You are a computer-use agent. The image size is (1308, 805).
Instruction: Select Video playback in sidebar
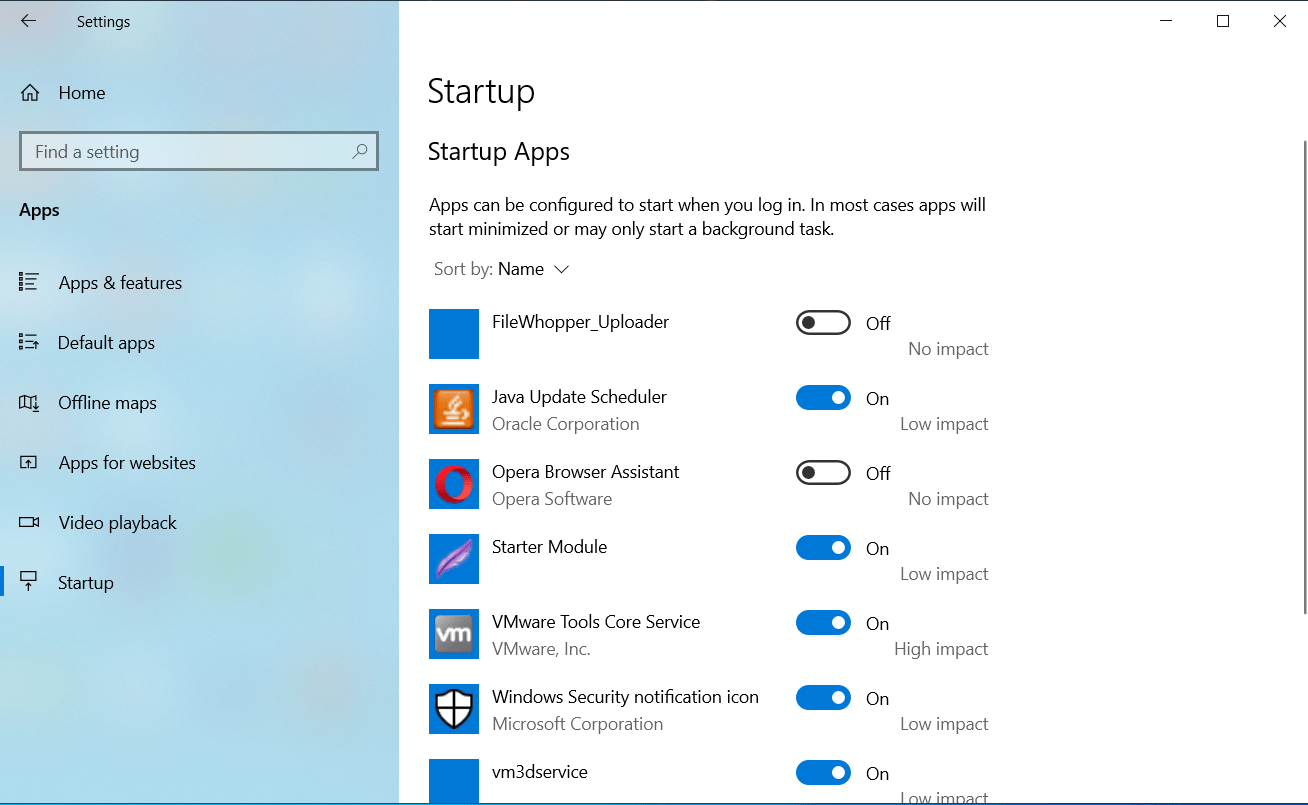117,523
